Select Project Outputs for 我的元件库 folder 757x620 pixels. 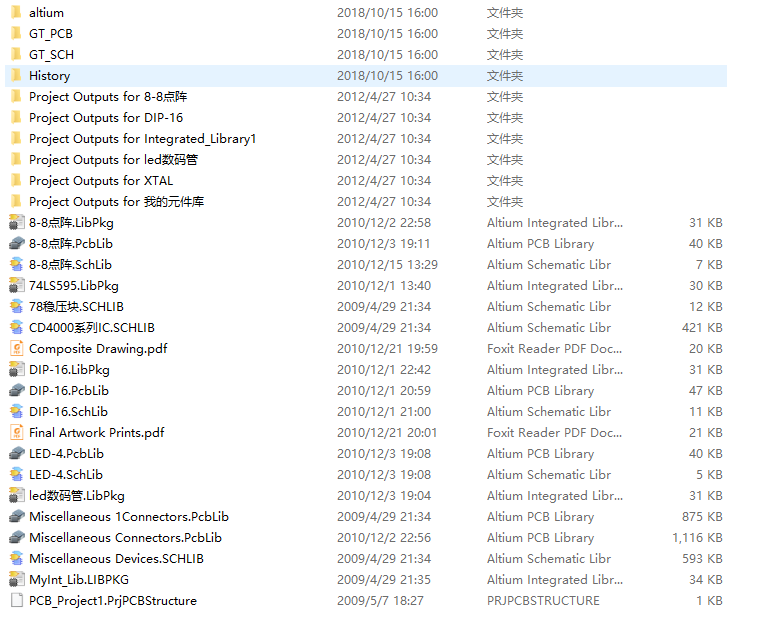(x=116, y=202)
